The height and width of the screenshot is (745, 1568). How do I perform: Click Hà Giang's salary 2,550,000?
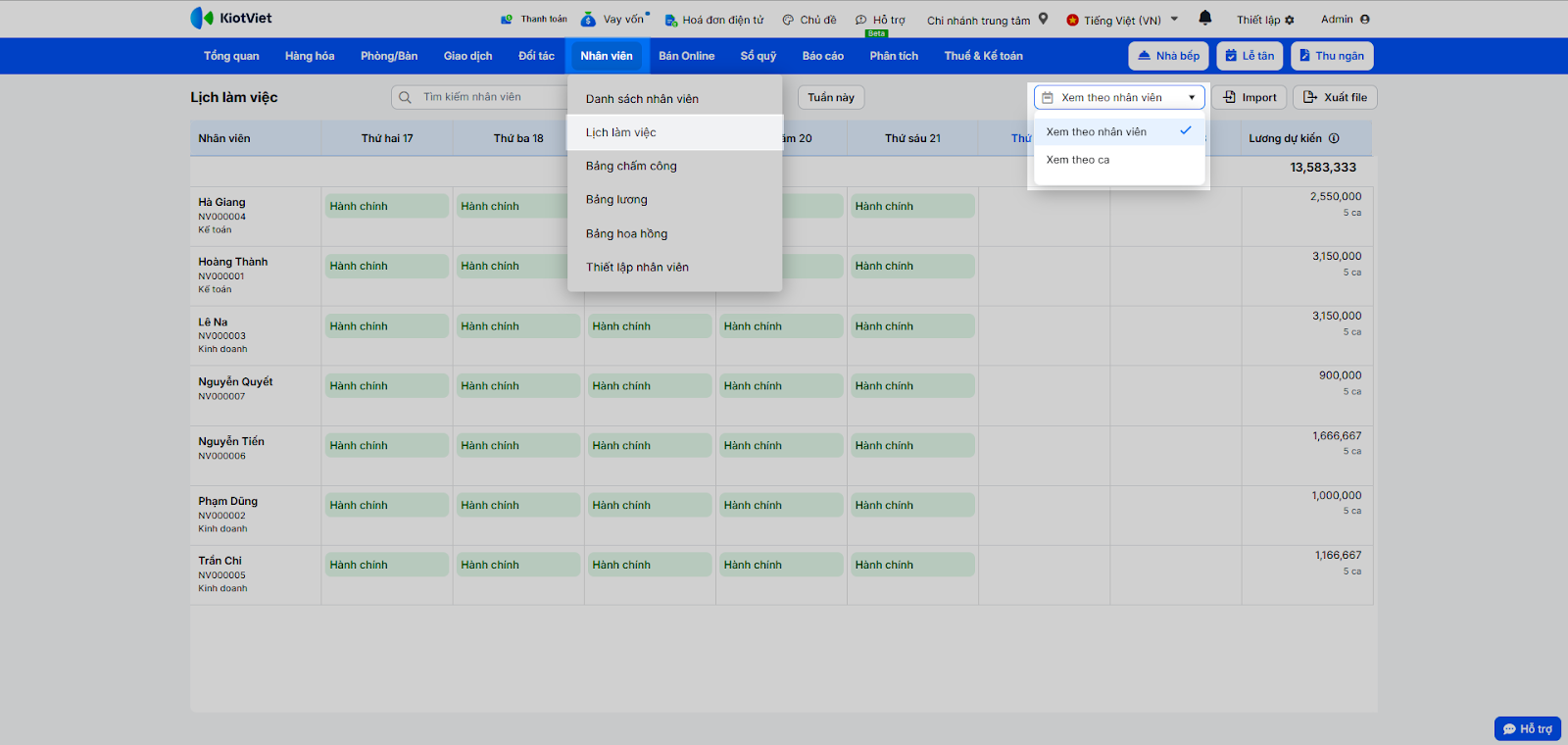[1336, 196]
